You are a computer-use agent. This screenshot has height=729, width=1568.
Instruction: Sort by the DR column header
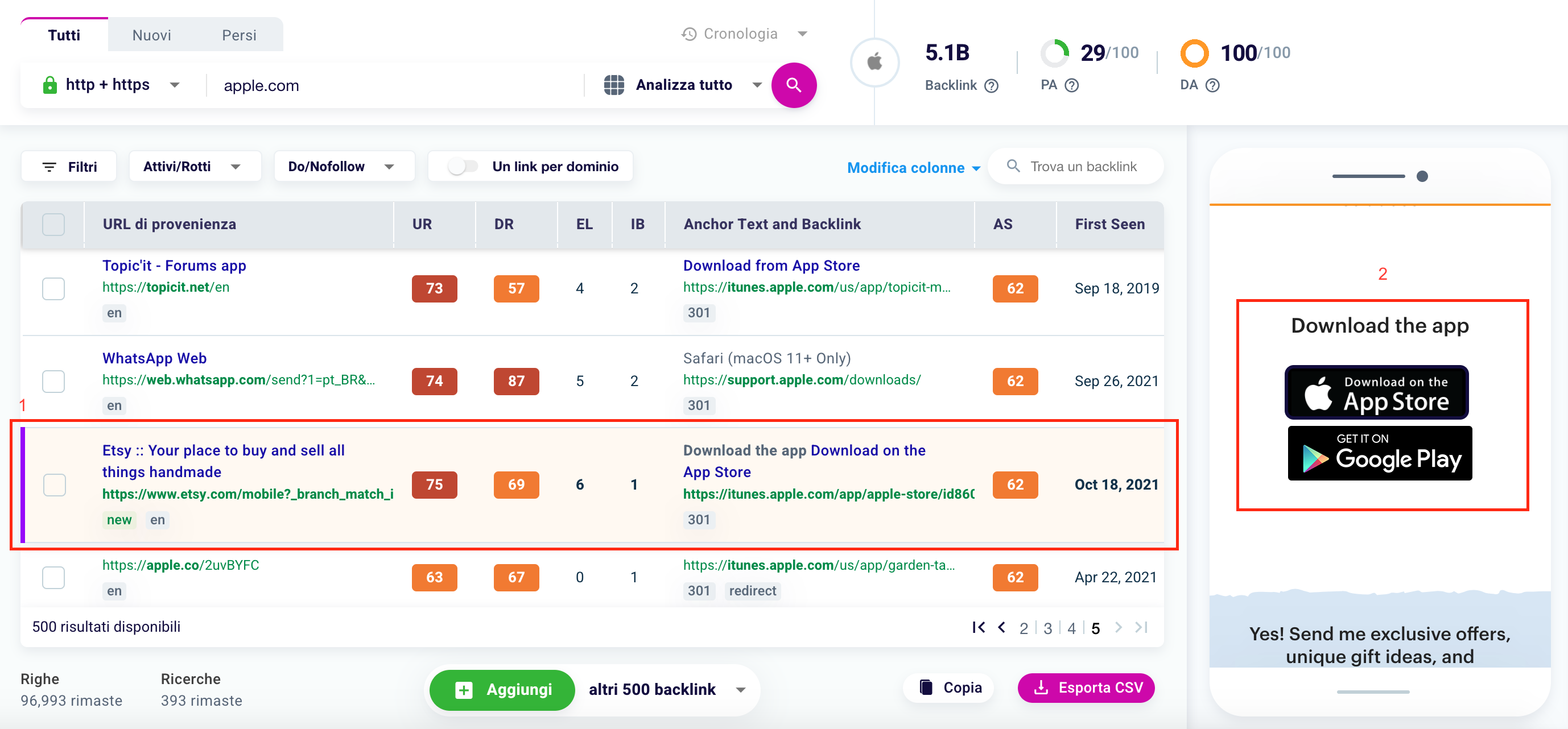pyautogui.click(x=504, y=225)
